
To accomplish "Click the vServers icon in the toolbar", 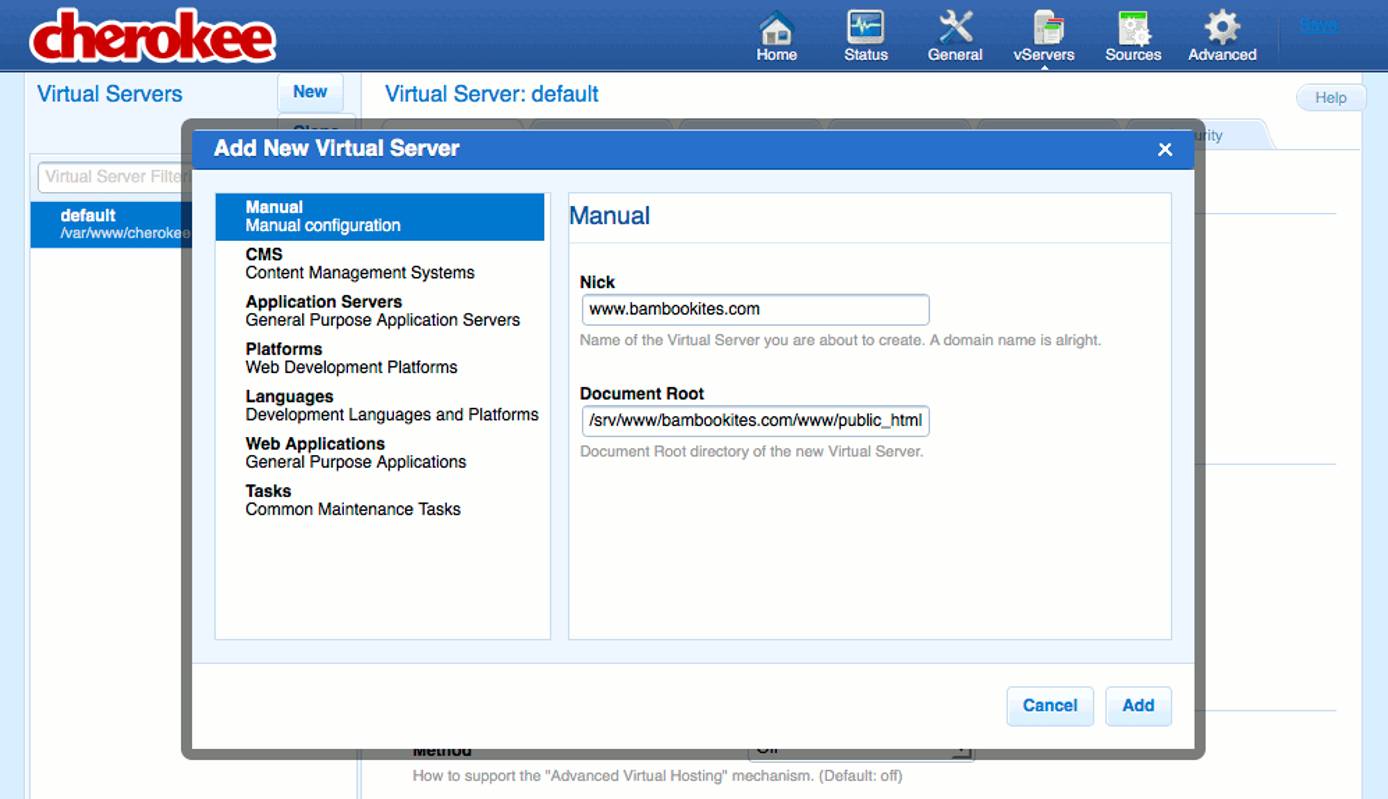I will coord(1043,35).
